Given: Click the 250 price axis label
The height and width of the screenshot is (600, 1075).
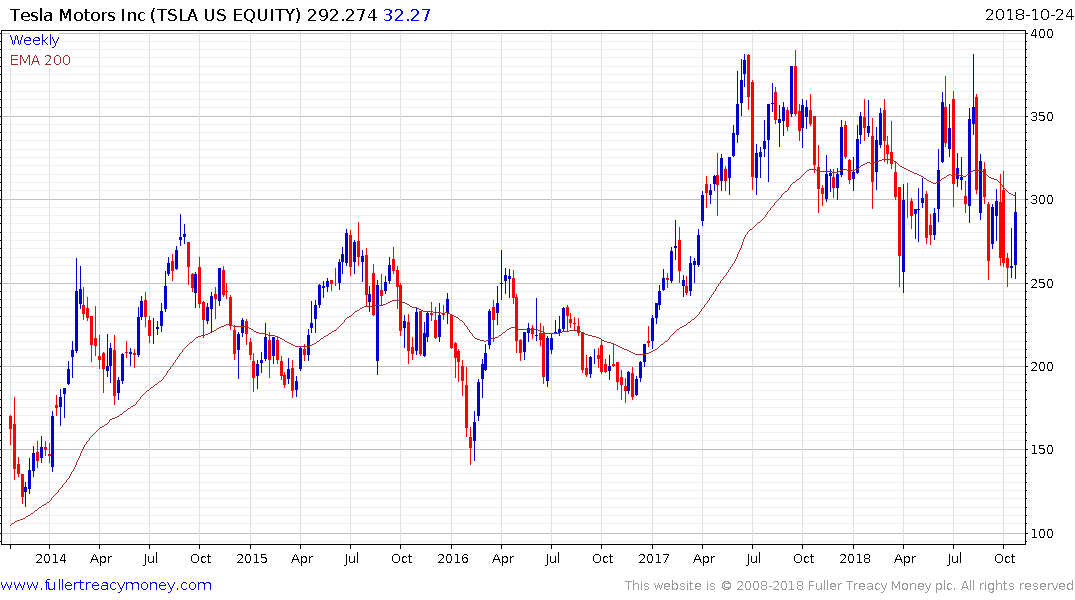Looking at the screenshot, I should click(x=1042, y=283).
